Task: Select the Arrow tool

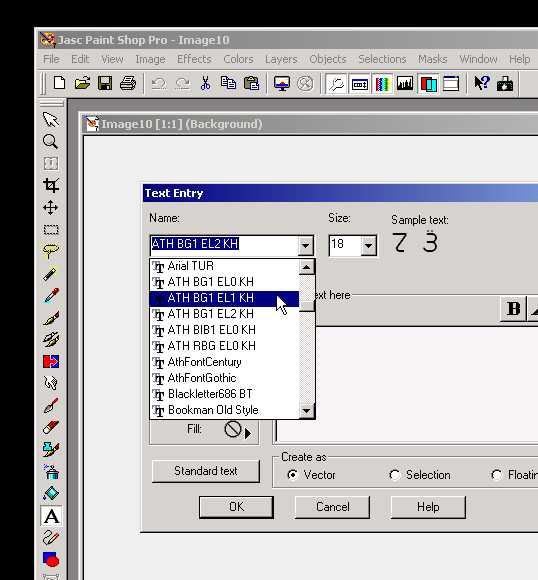Action: [x=51, y=119]
